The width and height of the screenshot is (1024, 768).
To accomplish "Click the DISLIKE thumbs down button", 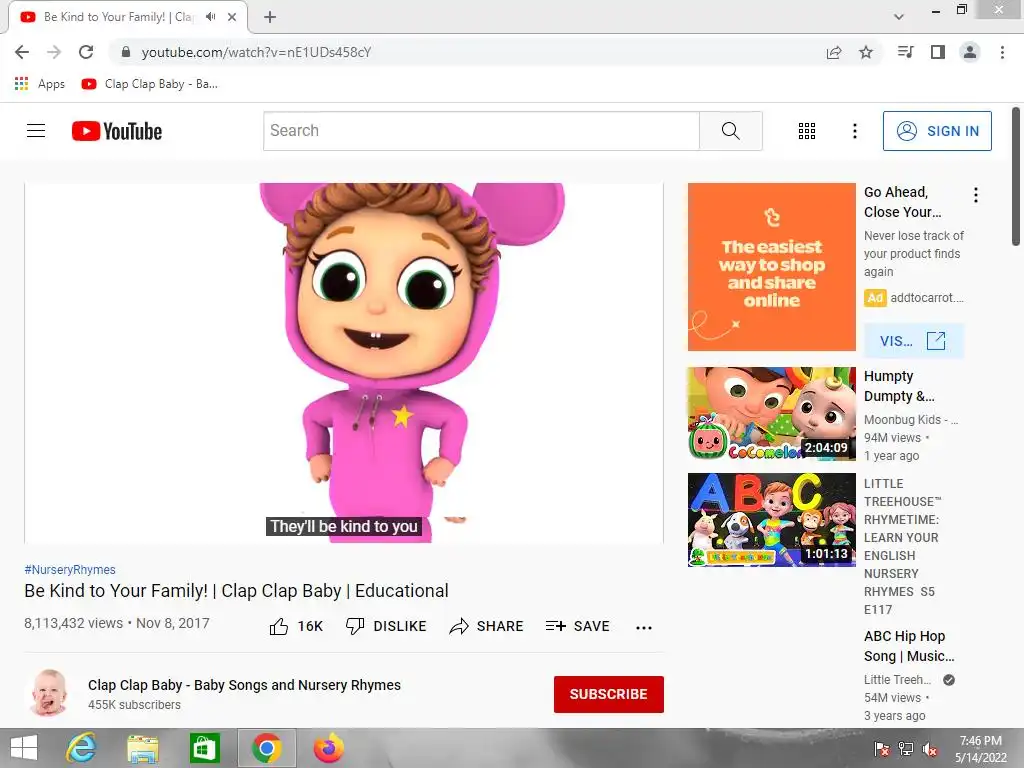I will click(386, 626).
